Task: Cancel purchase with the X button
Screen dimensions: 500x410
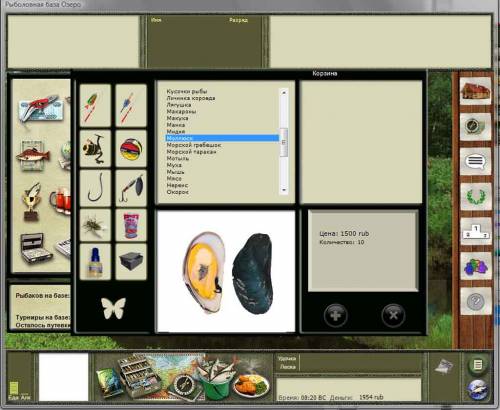Action: [393, 315]
